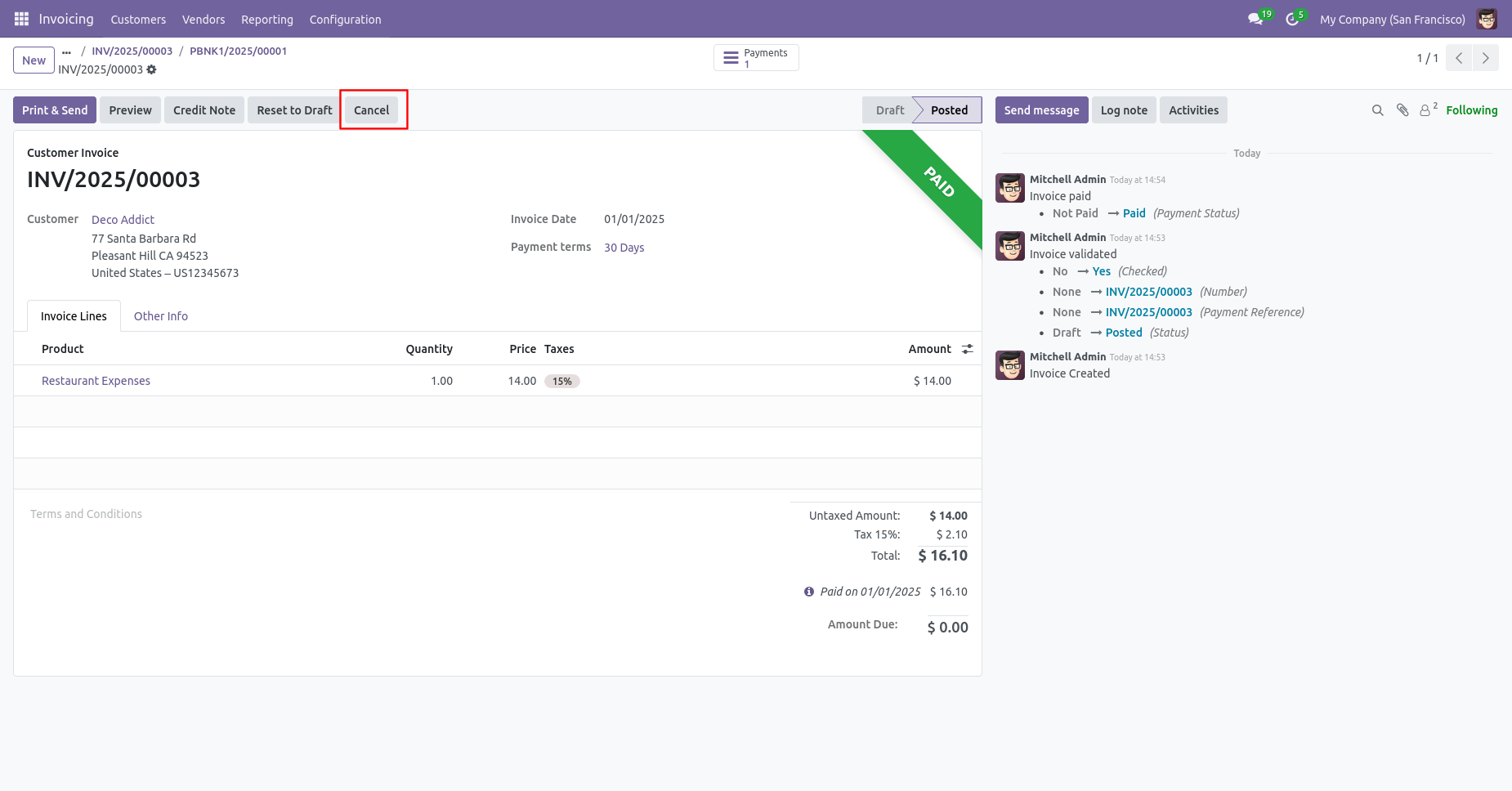Cancel the invoice

[372, 110]
